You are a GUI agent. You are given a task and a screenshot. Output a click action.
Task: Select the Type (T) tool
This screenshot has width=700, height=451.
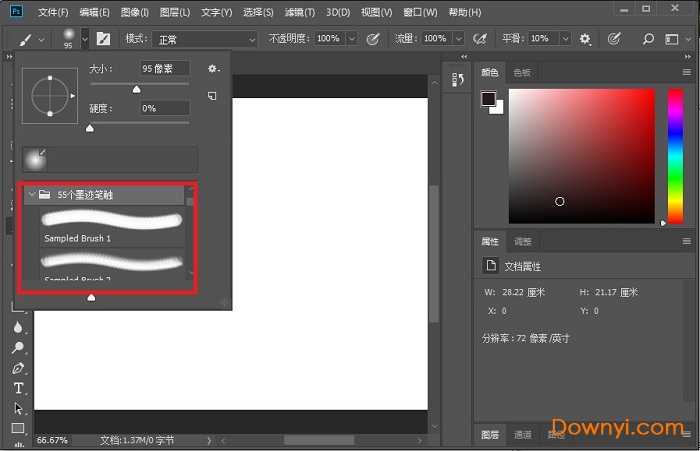click(x=18, y=388)
